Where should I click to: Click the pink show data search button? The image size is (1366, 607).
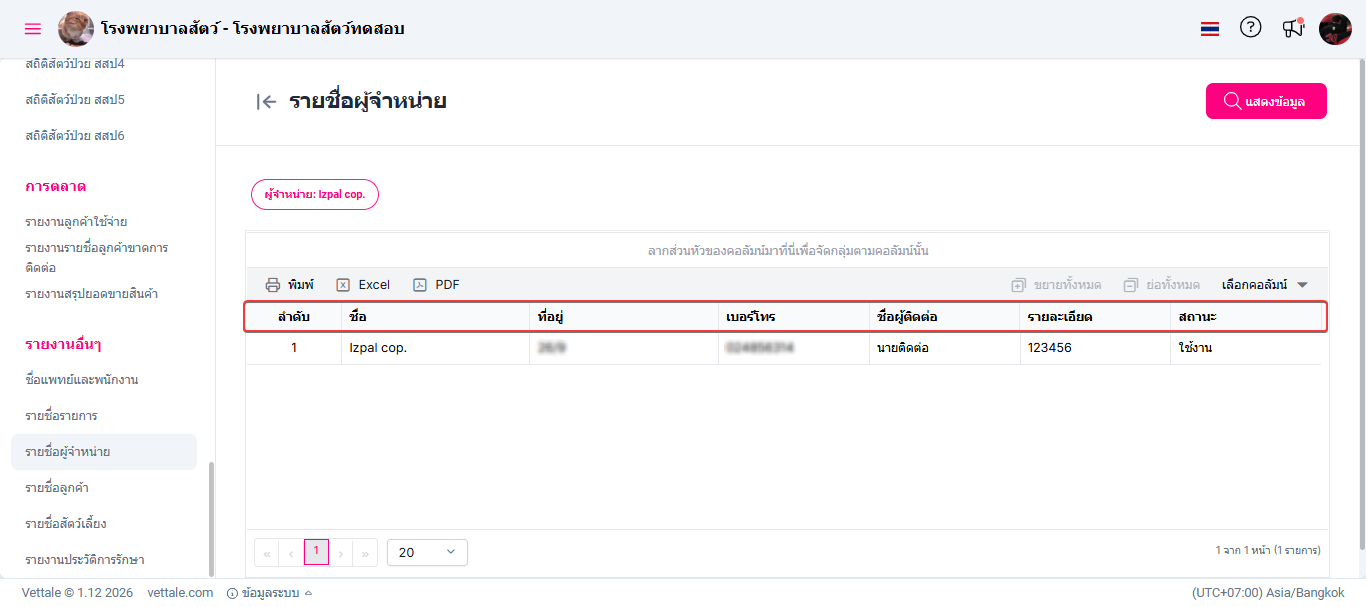click(1266, 101)
